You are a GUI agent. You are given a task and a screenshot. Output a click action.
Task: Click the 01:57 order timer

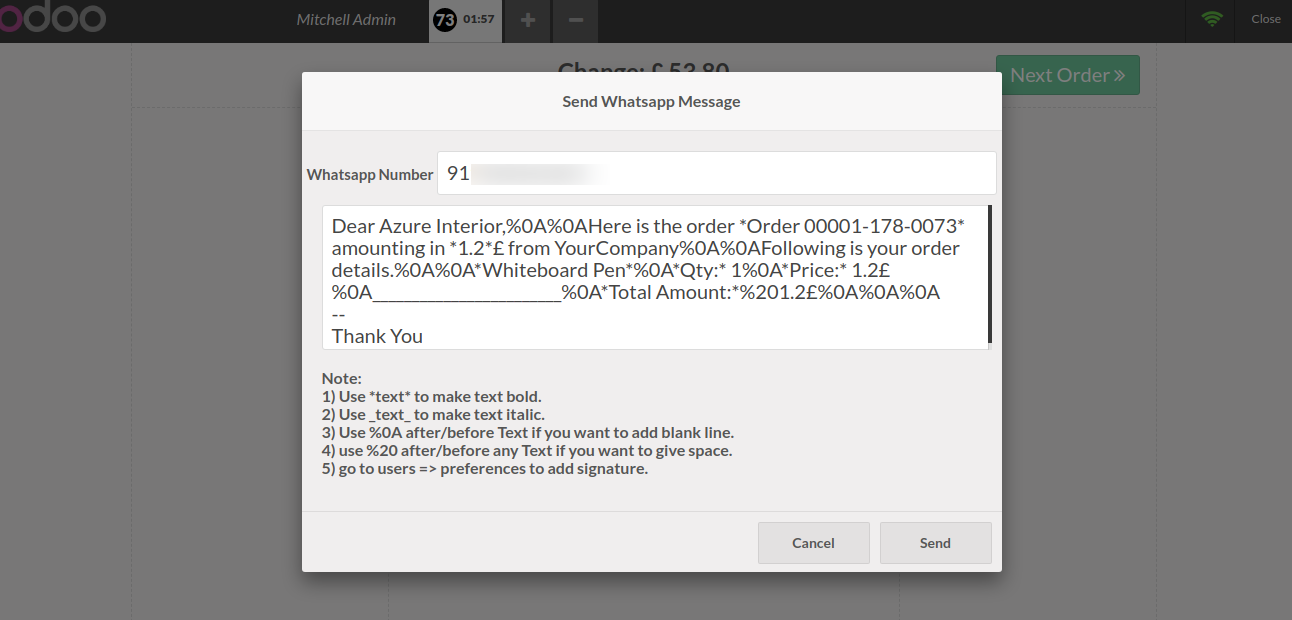478,19
